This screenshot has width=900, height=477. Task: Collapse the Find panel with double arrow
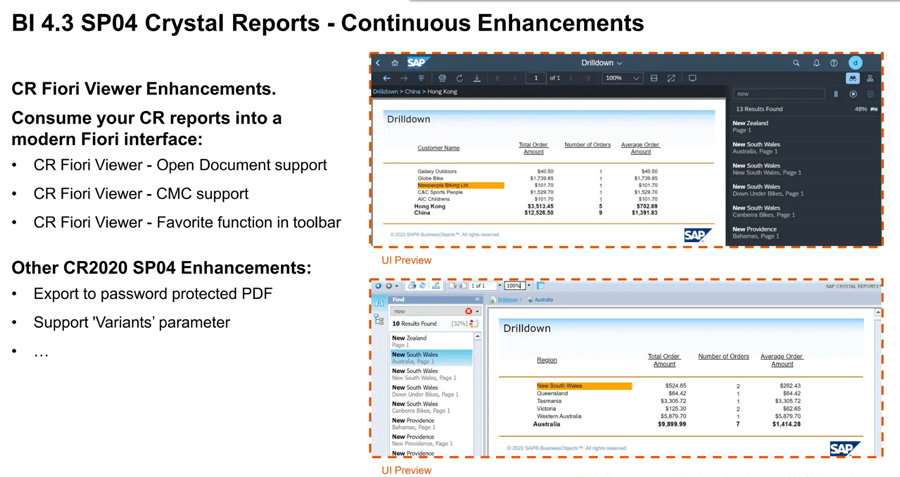pyautogui.click(x=476, y=300)
